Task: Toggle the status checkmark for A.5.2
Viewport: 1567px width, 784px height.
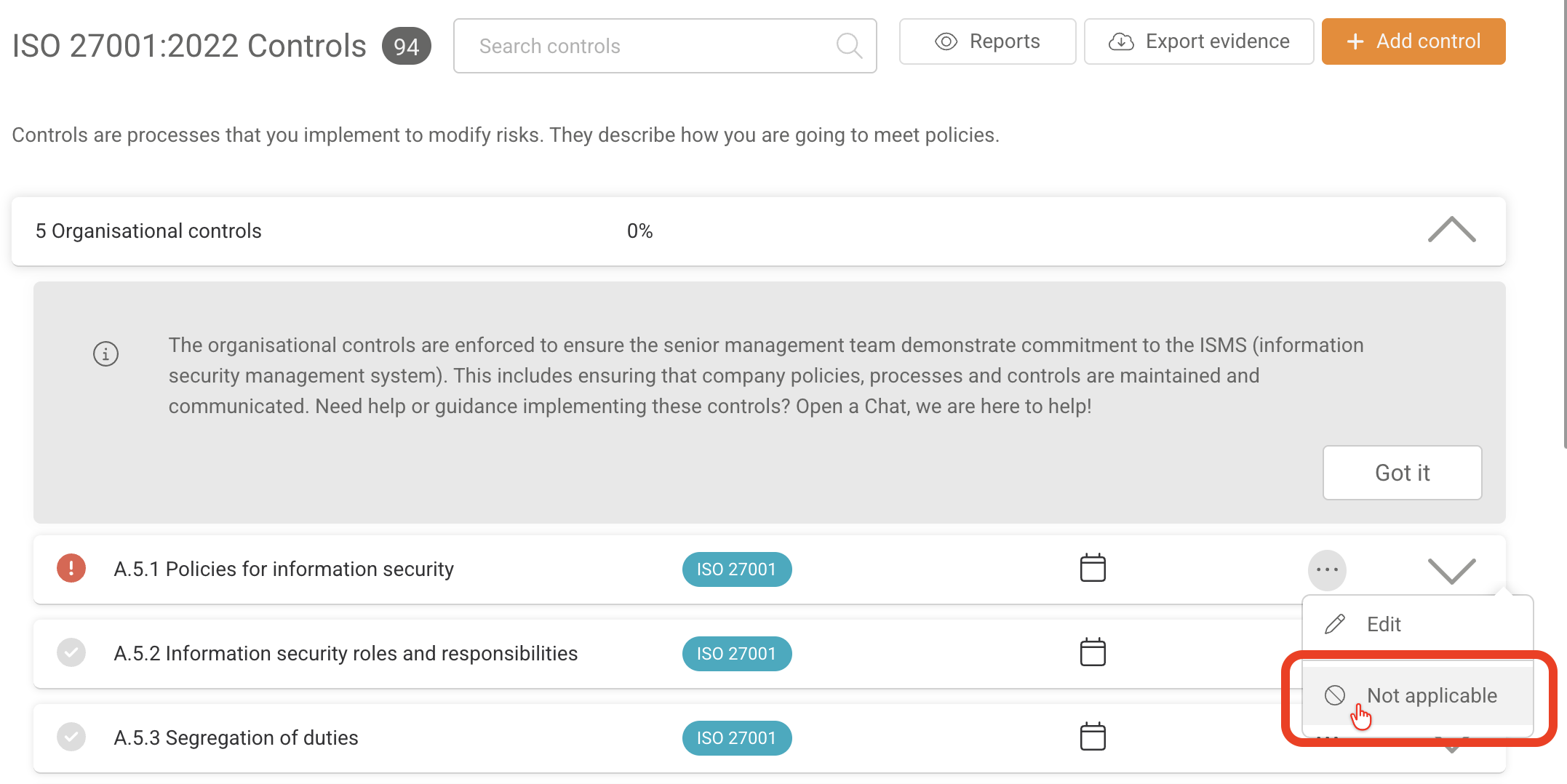Action: coord(71,653)
